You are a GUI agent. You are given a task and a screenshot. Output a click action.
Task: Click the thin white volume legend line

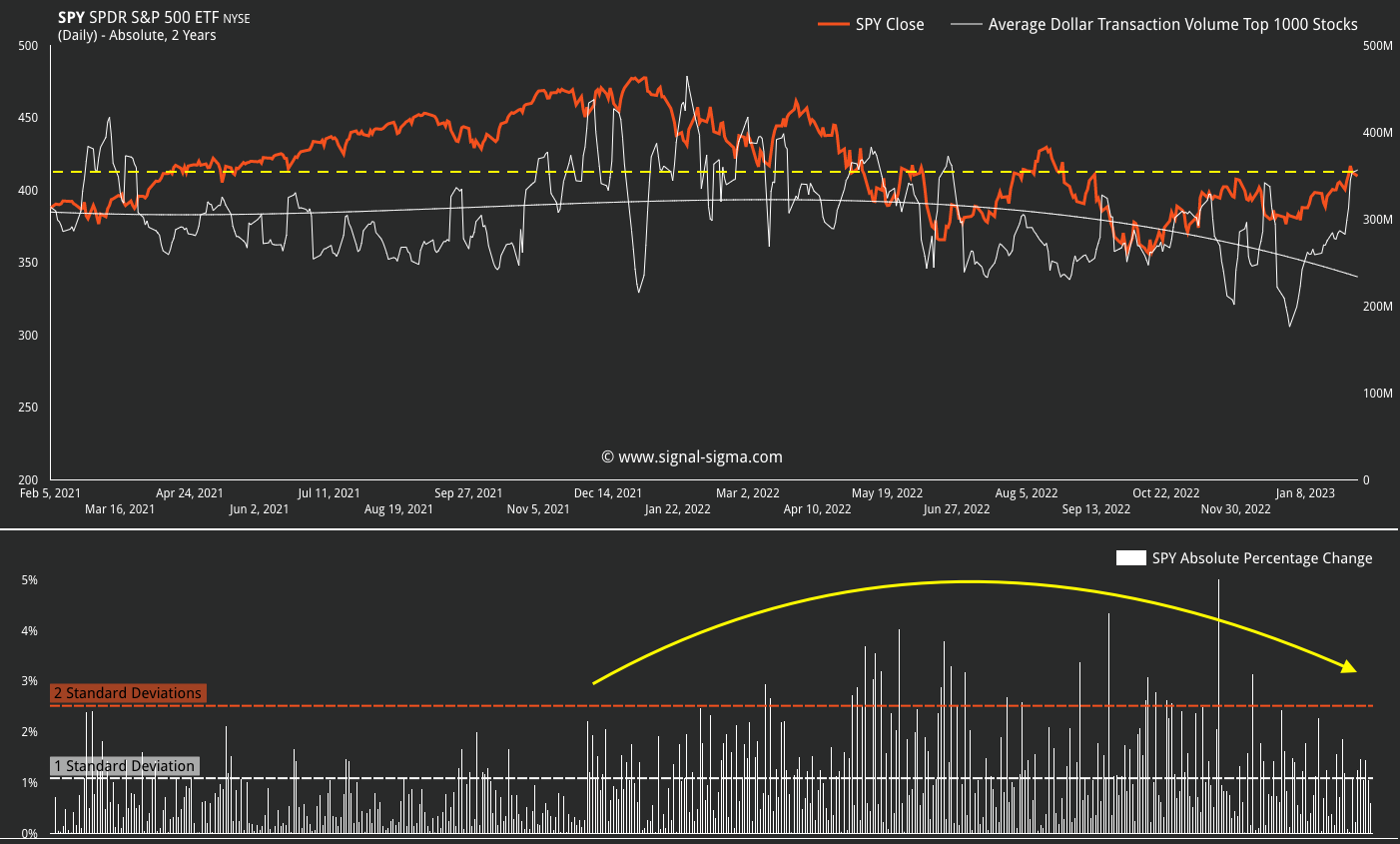click(x=967, y=24)
